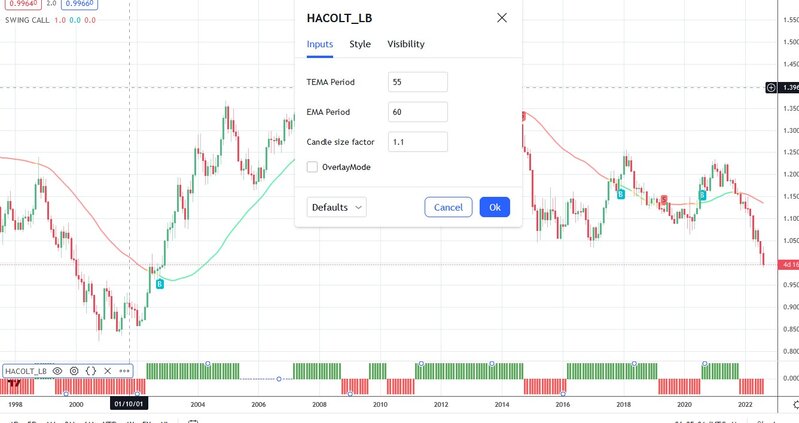This screenshot has width=799, height=423.
Task: Remove the HACOLT_LB indicator with the X icon
Action: [x=107, y=370]
